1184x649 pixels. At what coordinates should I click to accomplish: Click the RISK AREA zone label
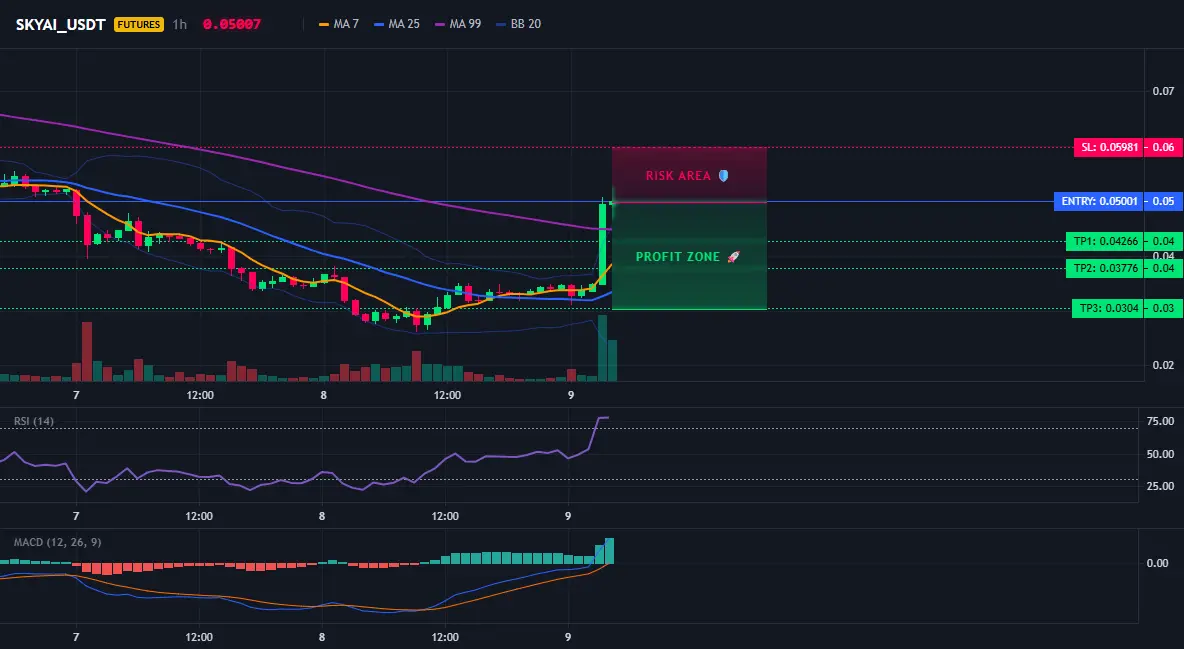tap(678, 176)
